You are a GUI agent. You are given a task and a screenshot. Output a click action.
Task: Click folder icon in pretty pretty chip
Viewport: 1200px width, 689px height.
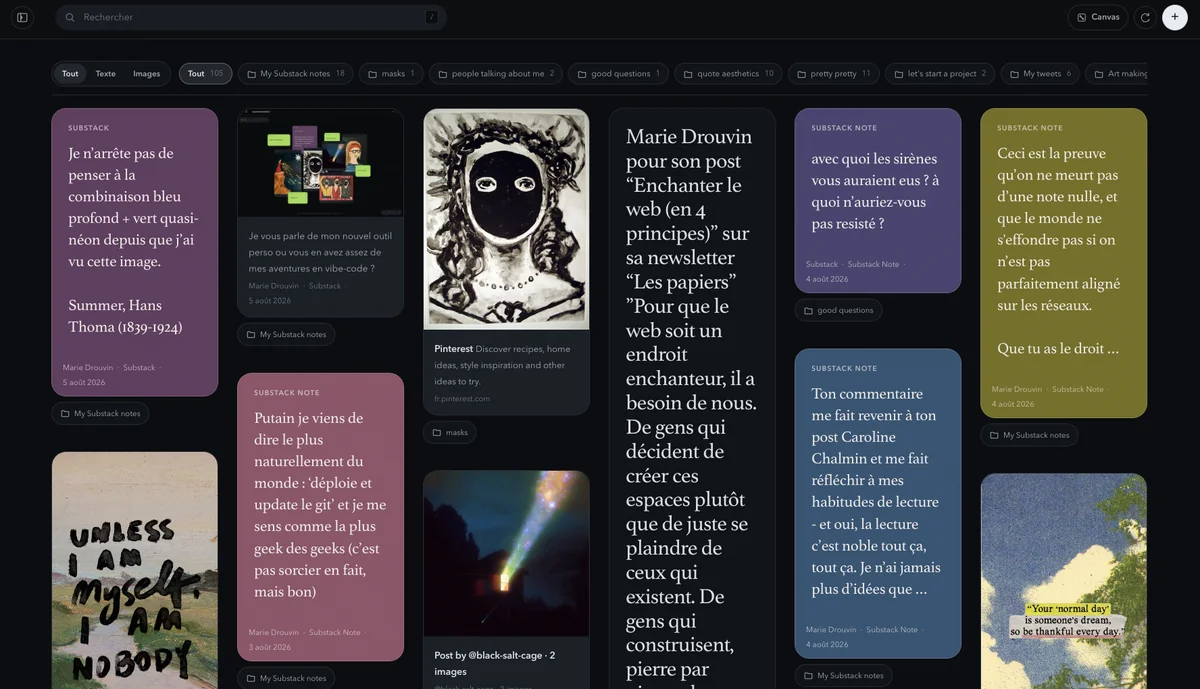coord(801,74)
